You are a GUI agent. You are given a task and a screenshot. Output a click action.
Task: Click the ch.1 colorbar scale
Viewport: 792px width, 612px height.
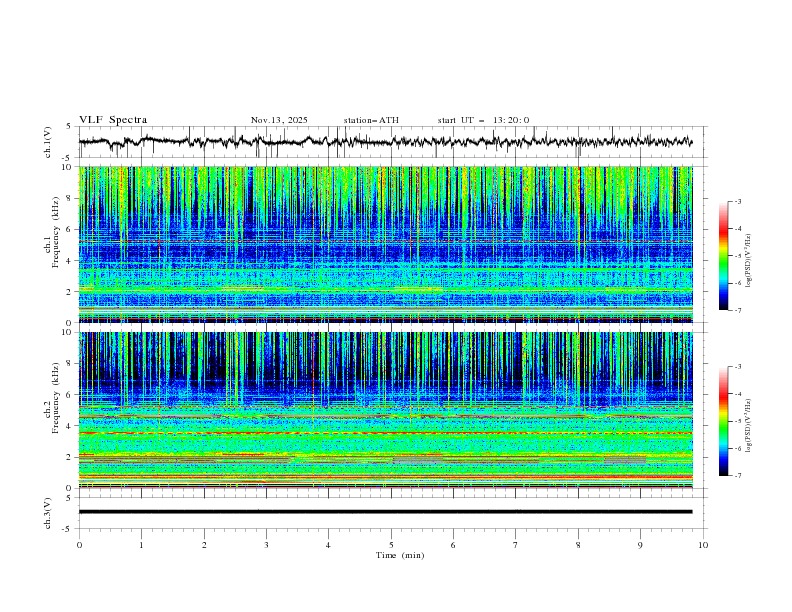coord(723,256)
